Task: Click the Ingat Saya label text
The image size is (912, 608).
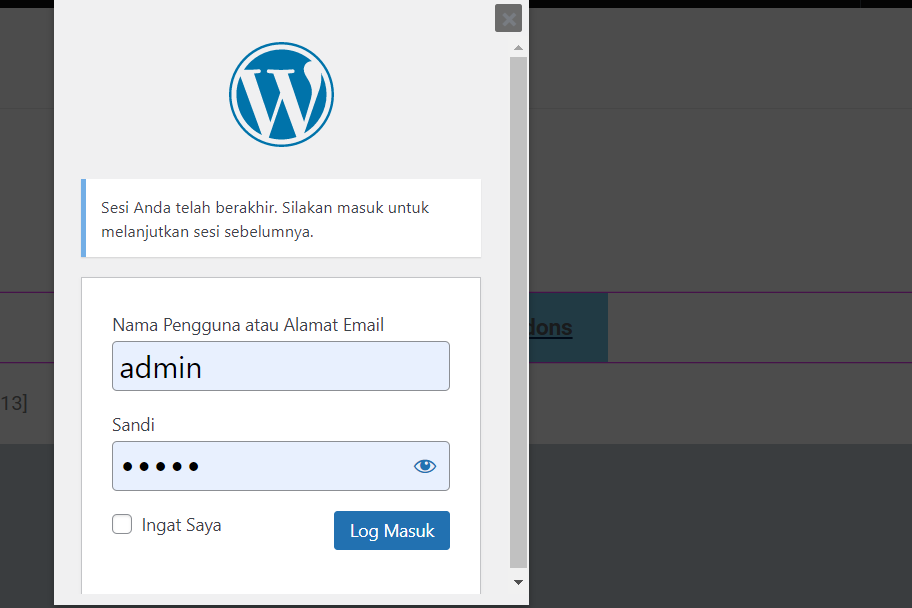Action: pos(181,525)
